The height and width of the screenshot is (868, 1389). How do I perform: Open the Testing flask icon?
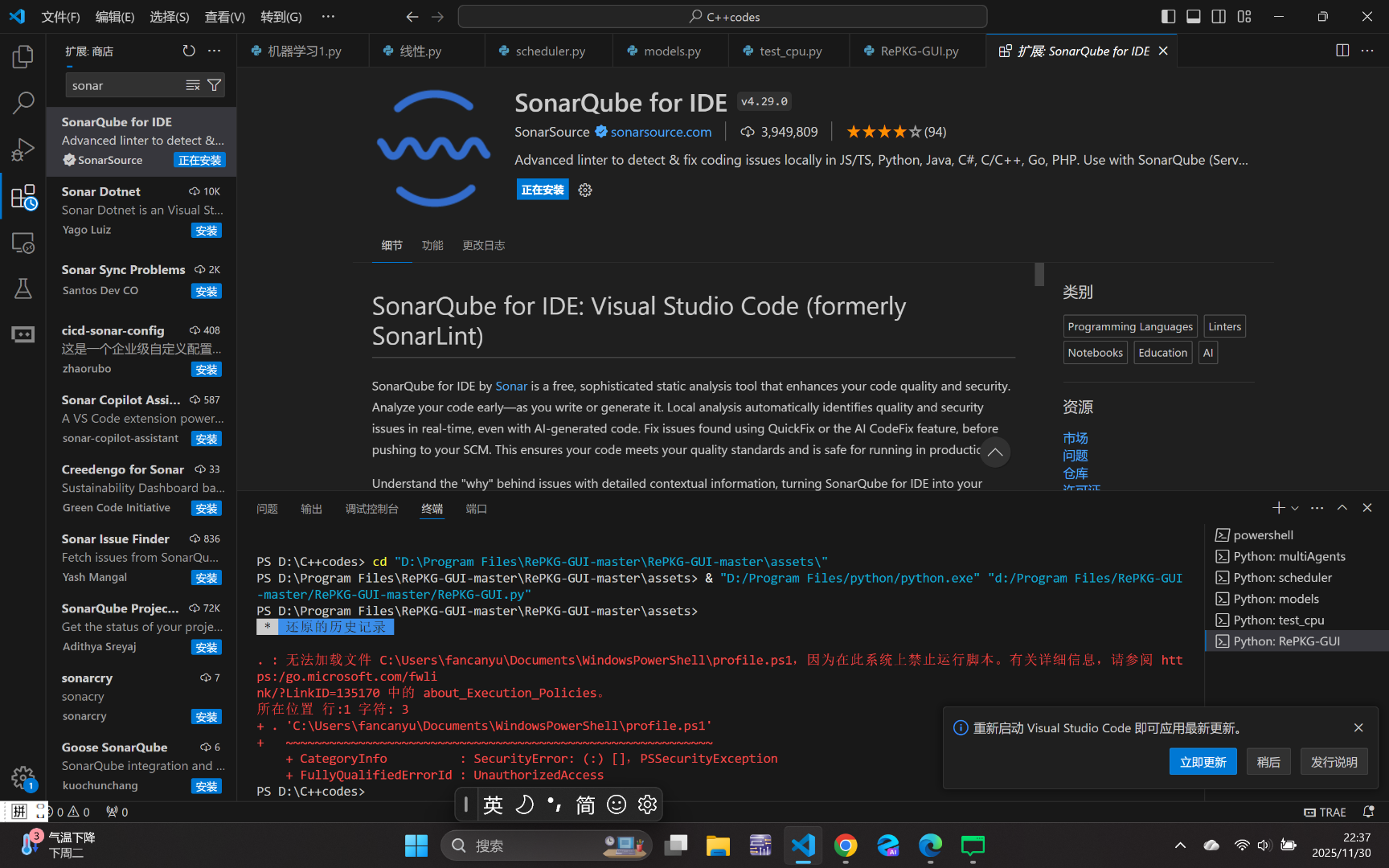pos(23,289)
